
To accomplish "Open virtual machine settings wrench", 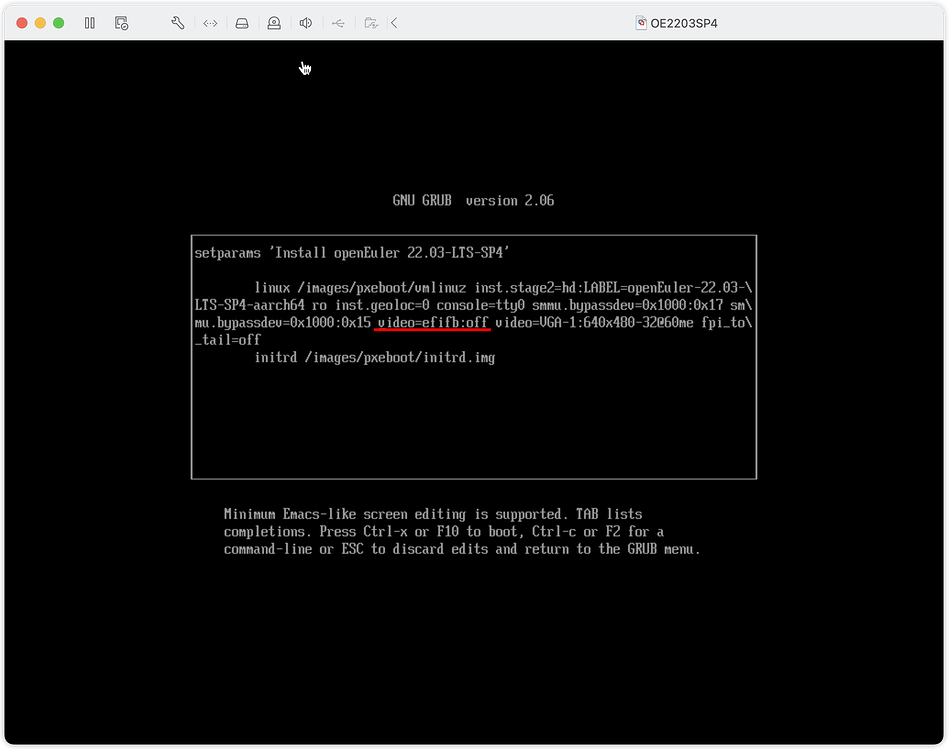I will point(178,23).
